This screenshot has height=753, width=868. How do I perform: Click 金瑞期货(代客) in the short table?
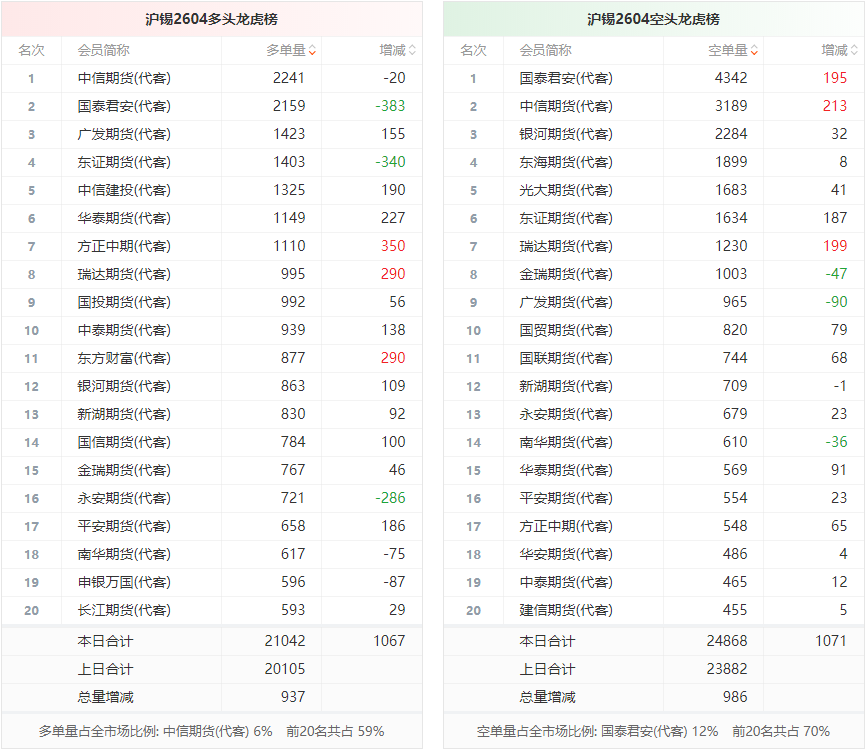[x=566, y=274]
